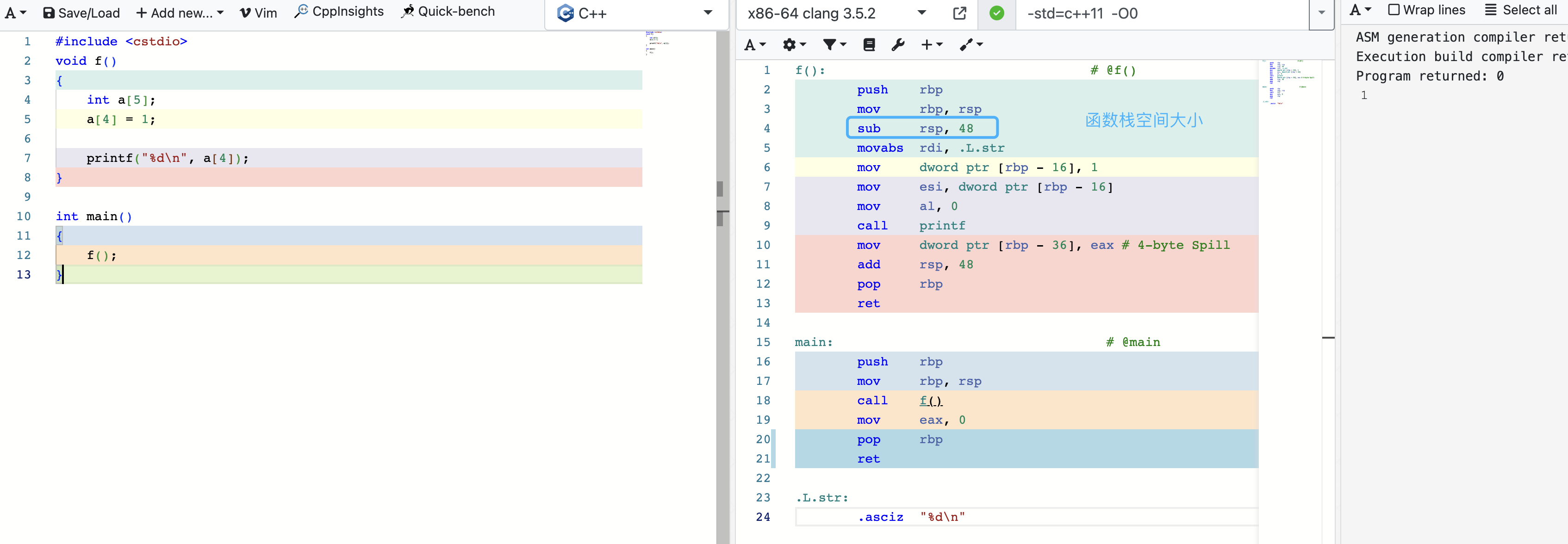The width and height of the screenshot is (1568, 544).
Task: Click the f() link on call line
Action: pyautogui.click(x=931, y=401)
